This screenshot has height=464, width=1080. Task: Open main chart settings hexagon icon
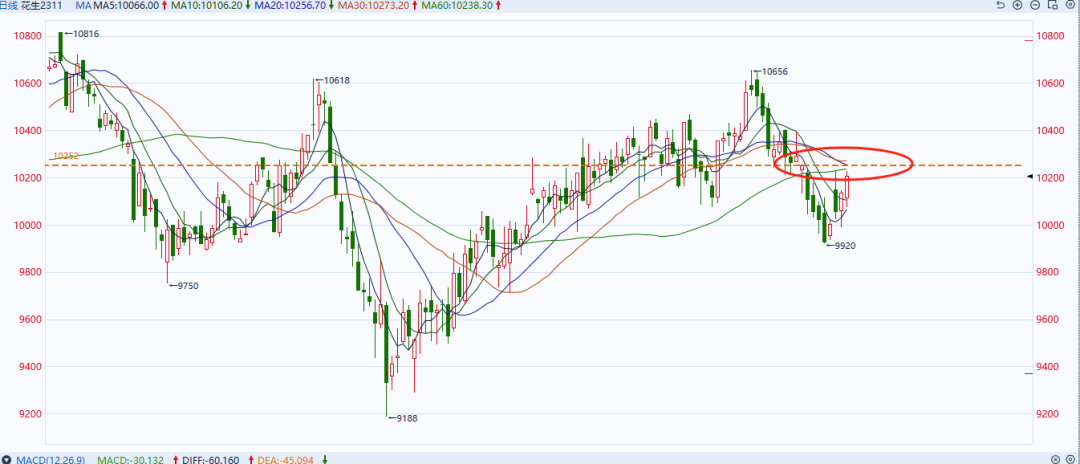1070,5
